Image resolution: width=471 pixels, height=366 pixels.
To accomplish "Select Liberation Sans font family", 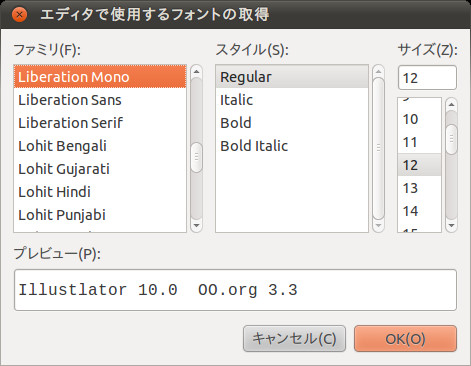I will (100, 100).
